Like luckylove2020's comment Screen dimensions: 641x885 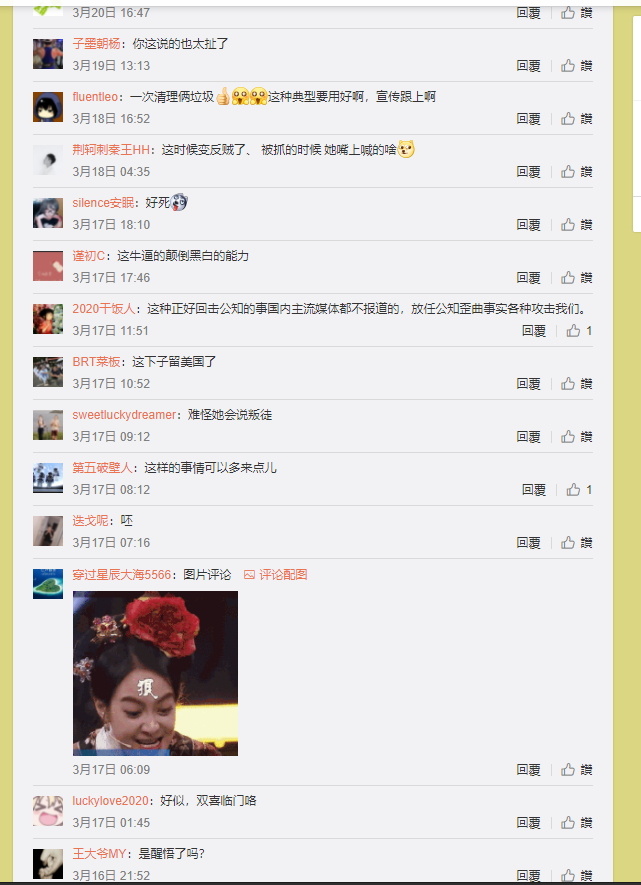coord(576,822)
